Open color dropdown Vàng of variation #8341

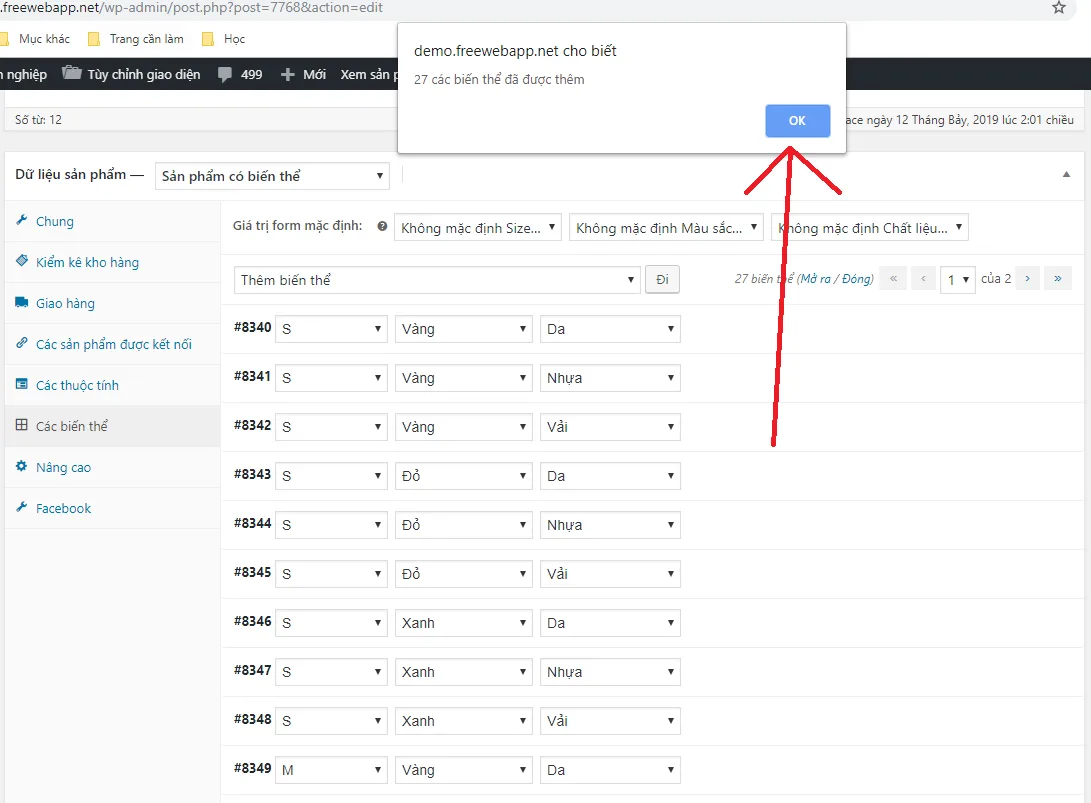click(463, 378)
